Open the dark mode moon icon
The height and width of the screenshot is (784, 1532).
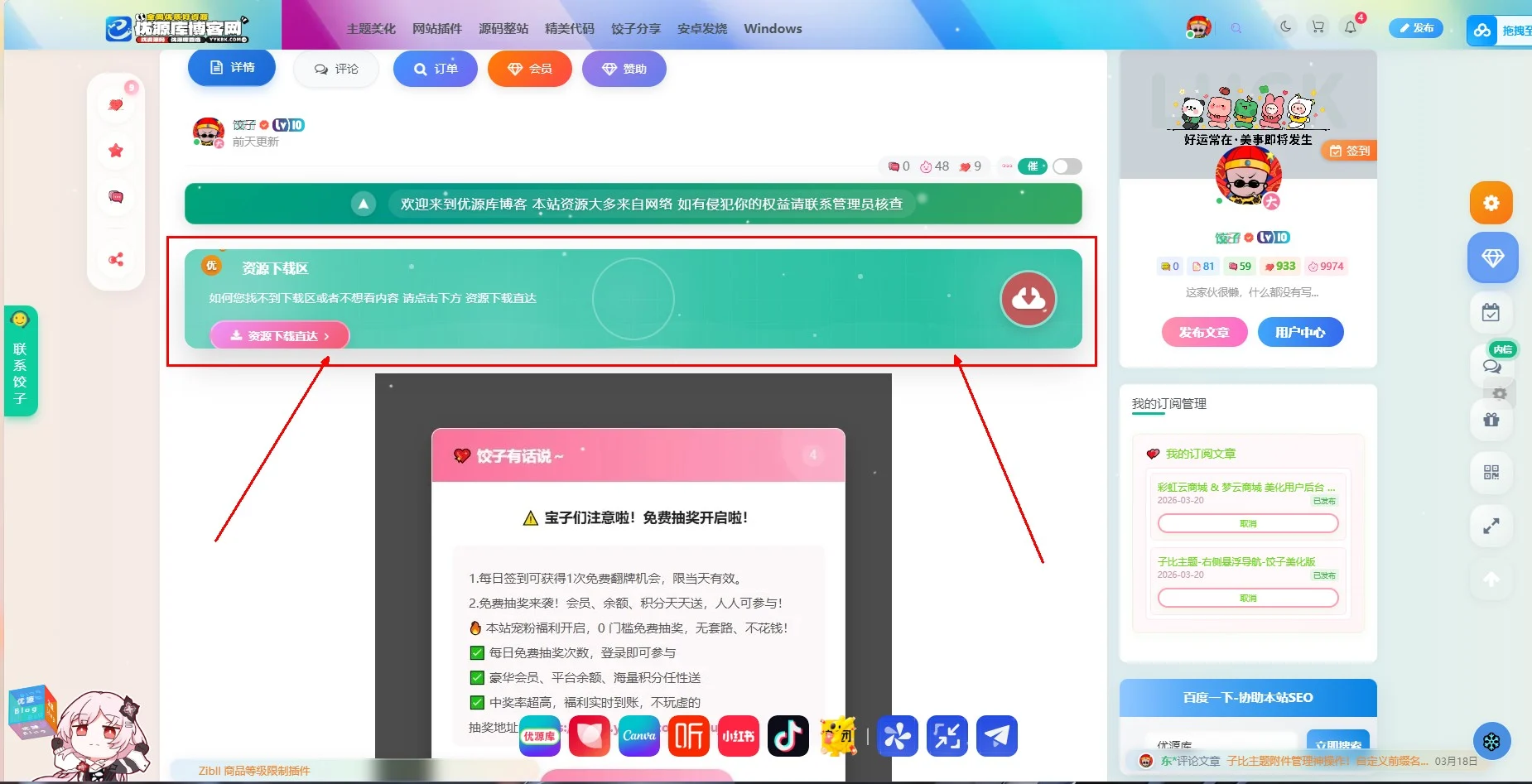point(1286,27)
